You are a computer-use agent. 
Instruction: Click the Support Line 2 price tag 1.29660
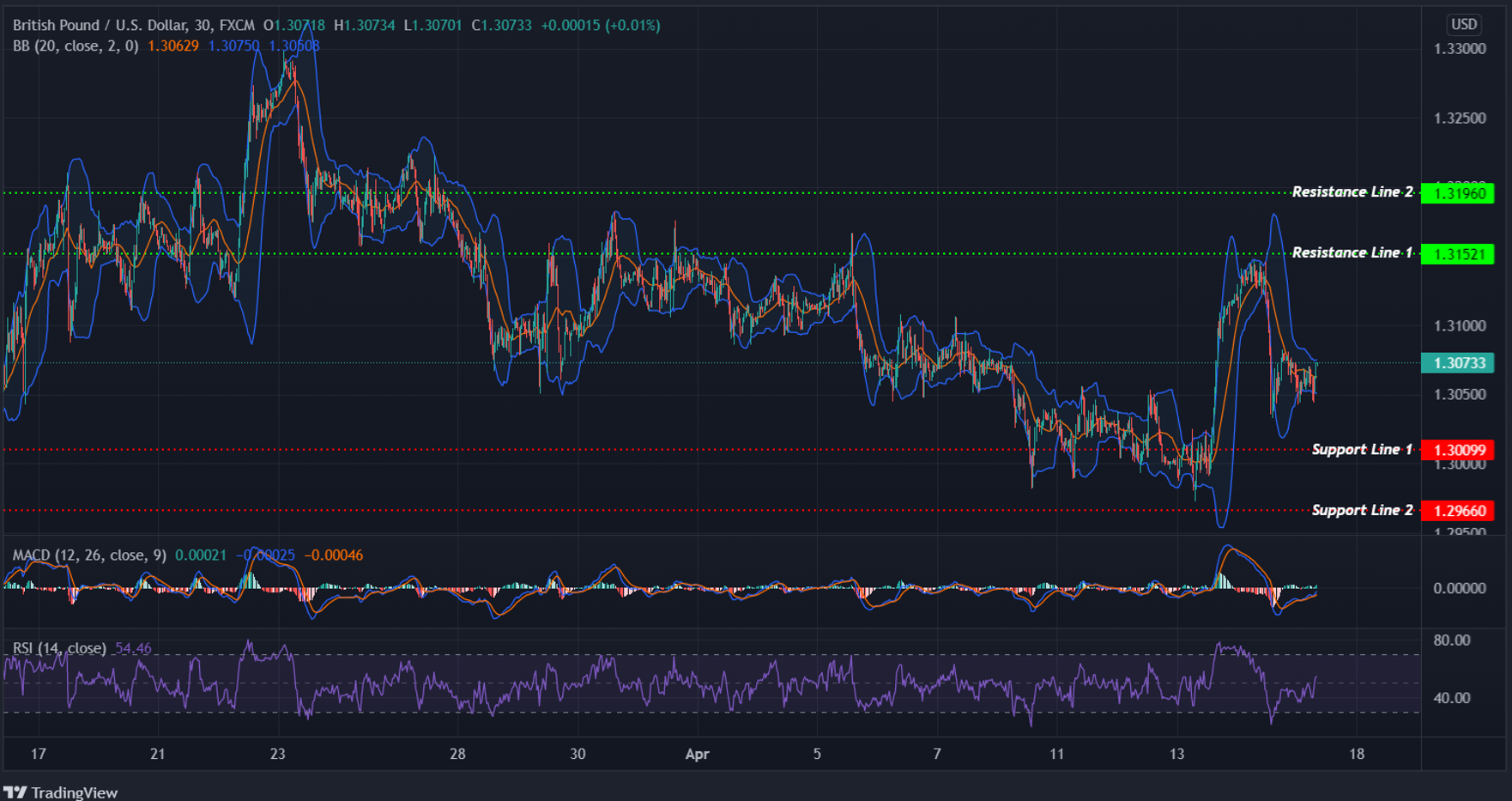click(1459, 510)
